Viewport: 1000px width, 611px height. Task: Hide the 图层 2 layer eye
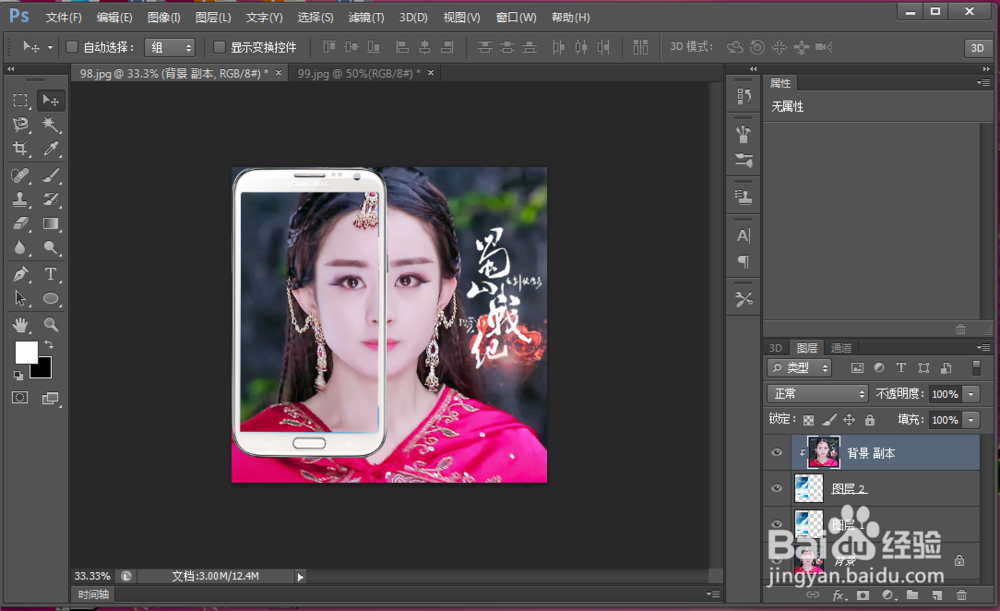[x=776, y=489]
